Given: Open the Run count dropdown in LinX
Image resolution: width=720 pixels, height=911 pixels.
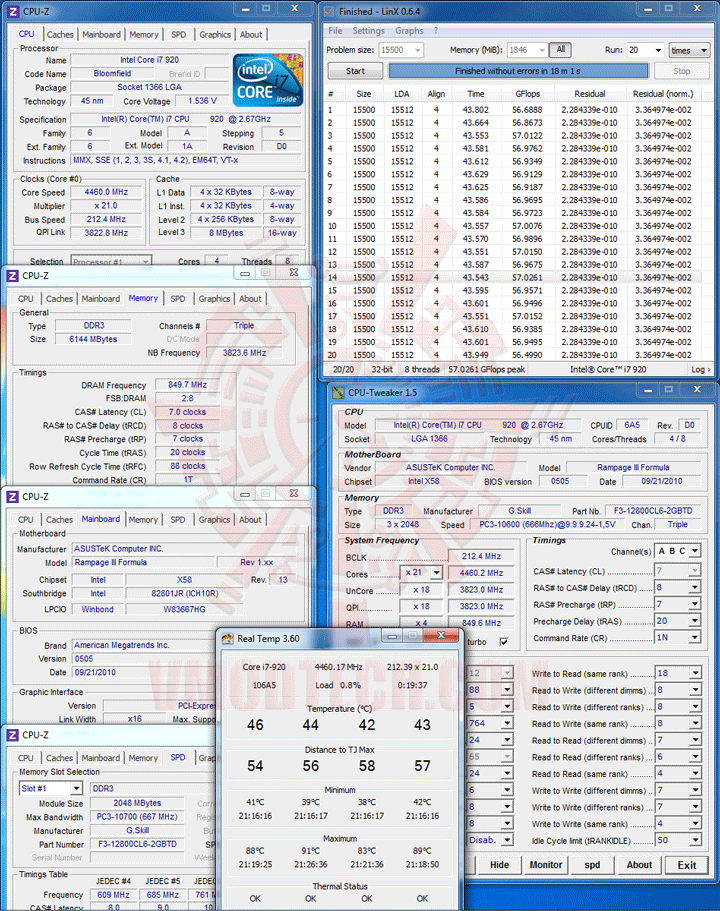Looking at the screenshot, I should pos(658,51).
